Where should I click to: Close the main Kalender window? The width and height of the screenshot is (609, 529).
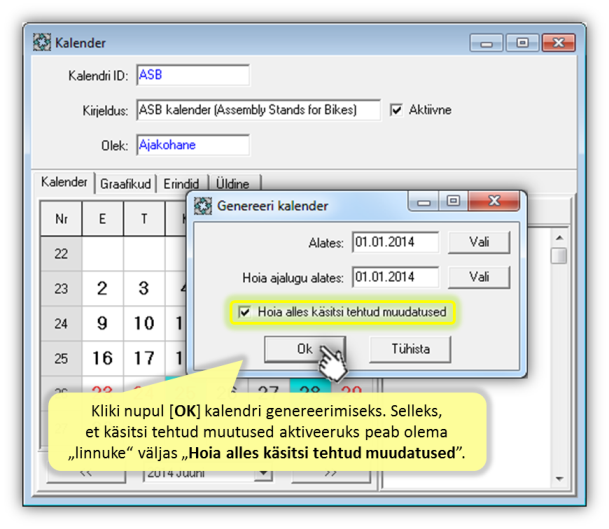[559, 43]
